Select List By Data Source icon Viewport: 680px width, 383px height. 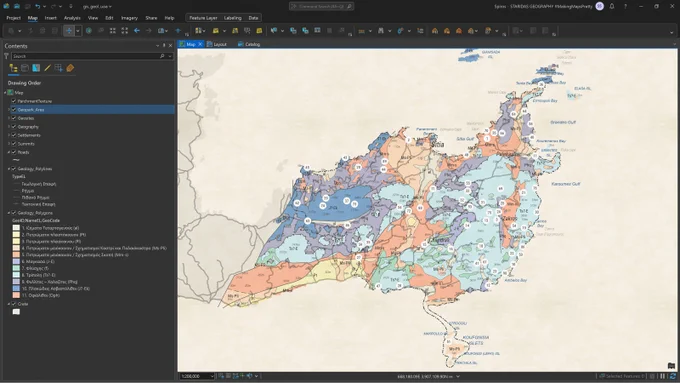(x=25, y=68)
